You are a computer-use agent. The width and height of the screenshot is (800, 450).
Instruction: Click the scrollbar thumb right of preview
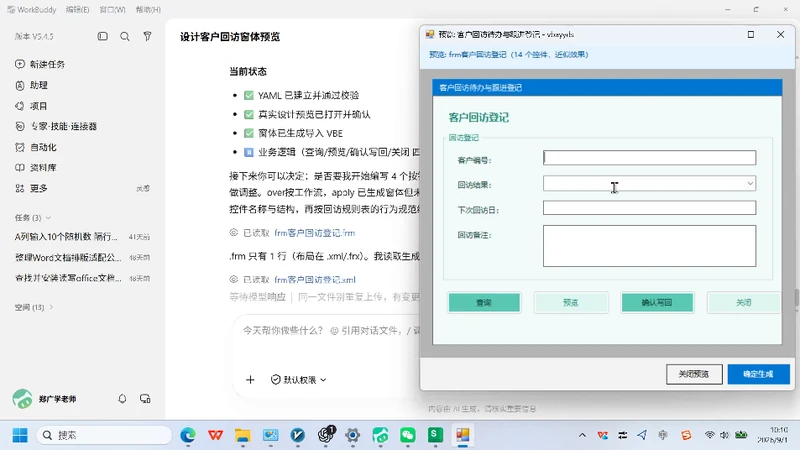pyautogui.click(x=797, y=298)
